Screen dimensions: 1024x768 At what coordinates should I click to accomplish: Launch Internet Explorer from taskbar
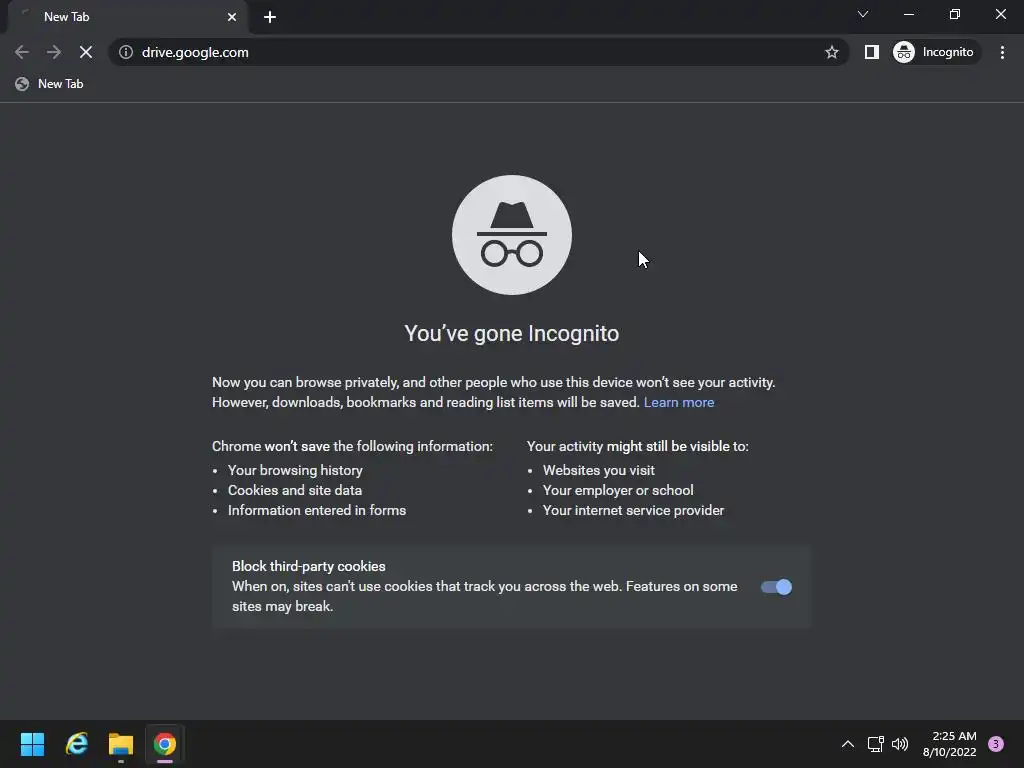(x=77, y=744)
